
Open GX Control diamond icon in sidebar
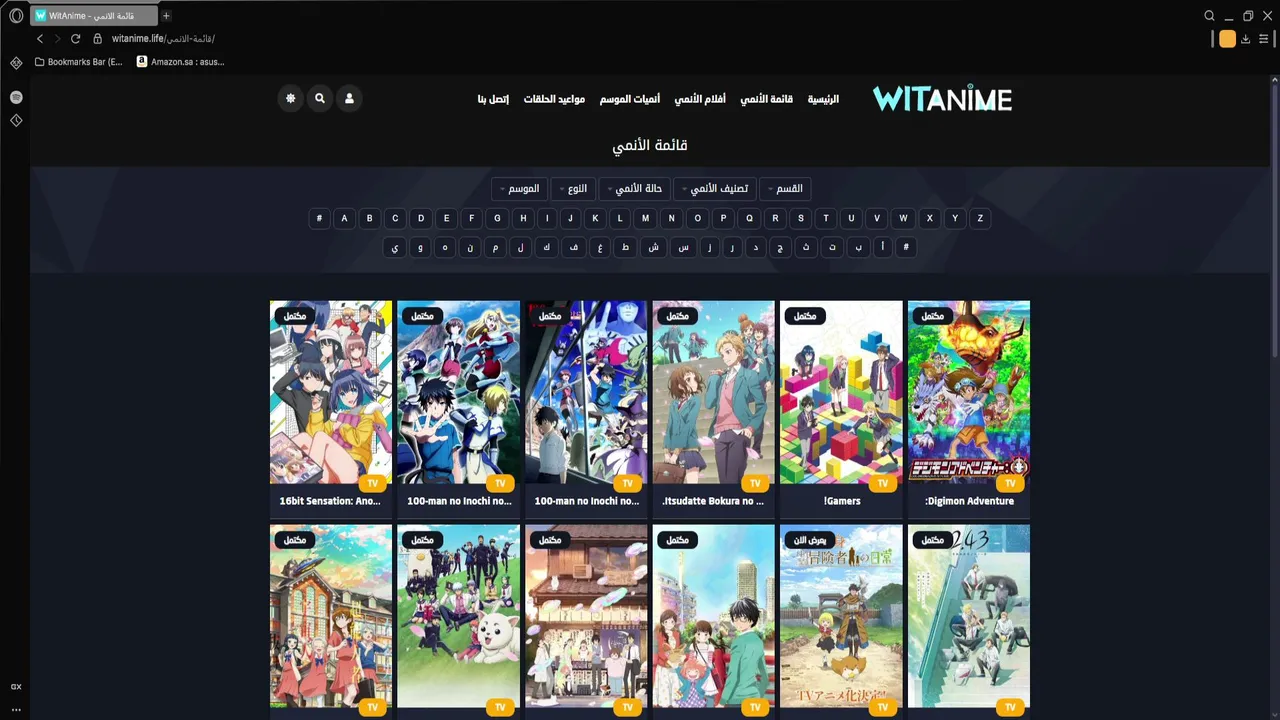[16, 63]
